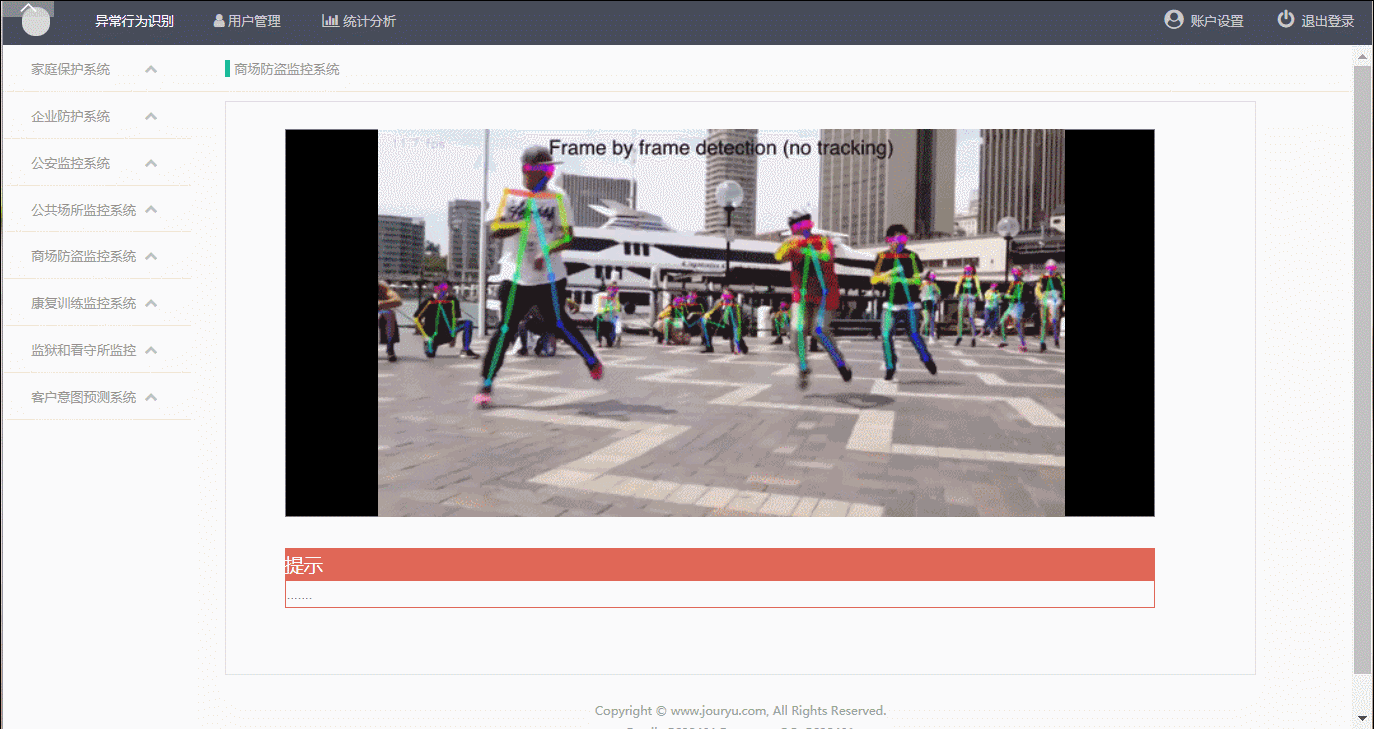Click the account person icon beside 账户设置

[1174, 19]
